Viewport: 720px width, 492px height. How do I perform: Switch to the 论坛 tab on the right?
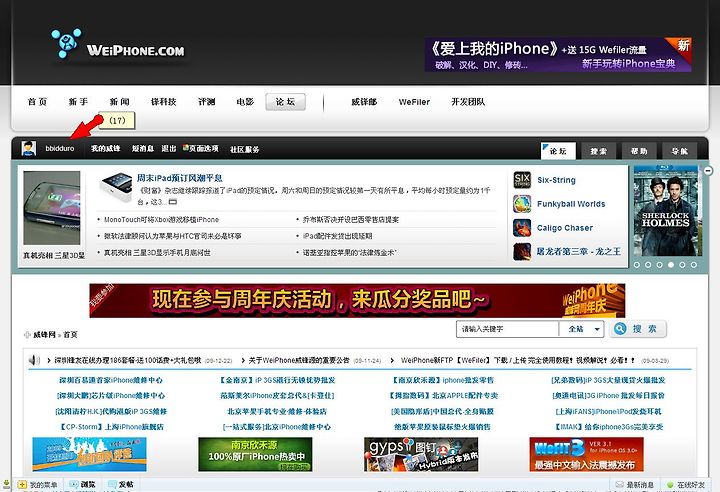[x=558, y=151]
